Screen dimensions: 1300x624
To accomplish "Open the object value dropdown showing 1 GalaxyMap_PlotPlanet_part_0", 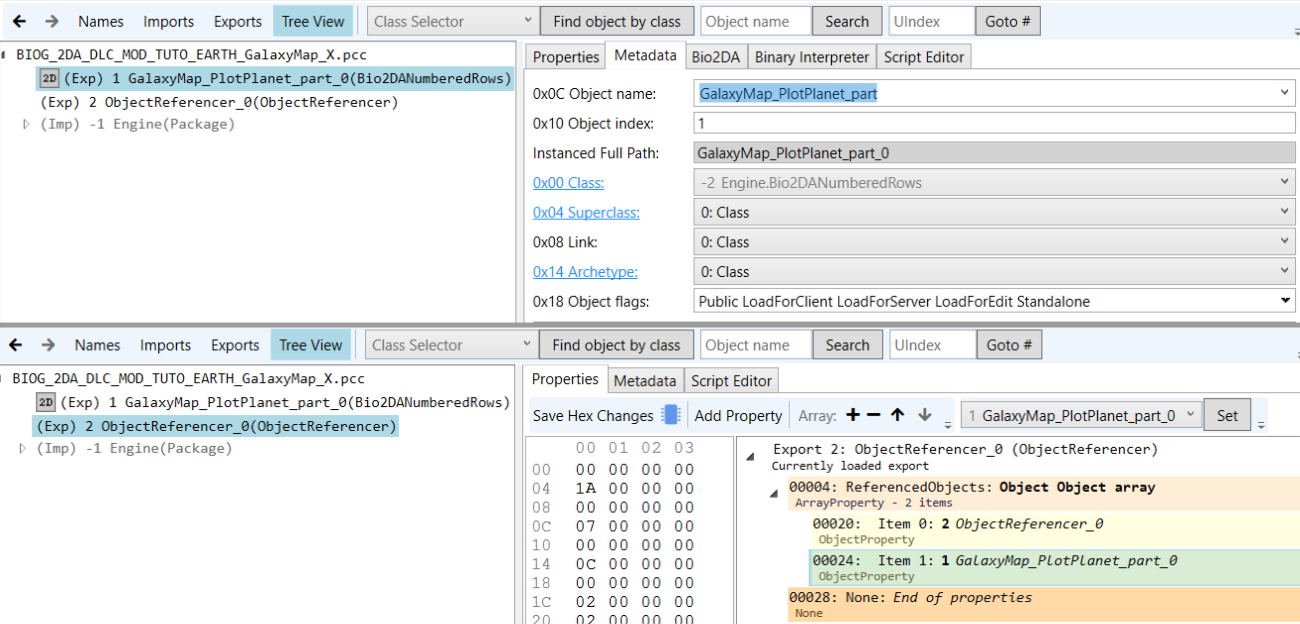I will click(x=1081, y=415).
